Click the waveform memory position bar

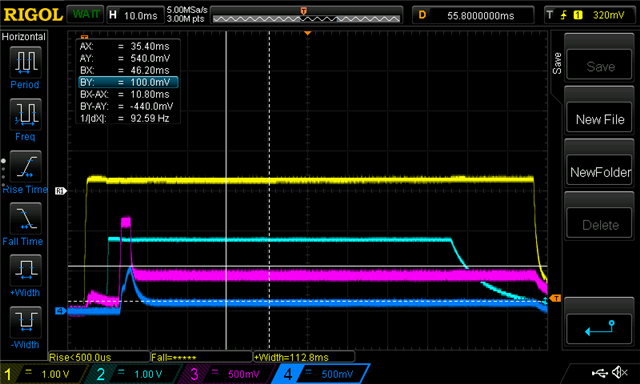click(x=306, y=16)
